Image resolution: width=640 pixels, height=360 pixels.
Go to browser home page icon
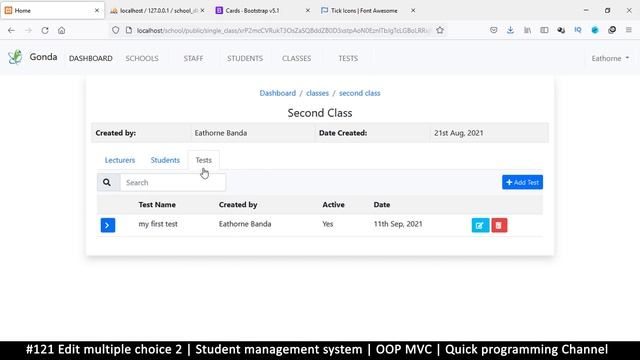pos(62,30)
